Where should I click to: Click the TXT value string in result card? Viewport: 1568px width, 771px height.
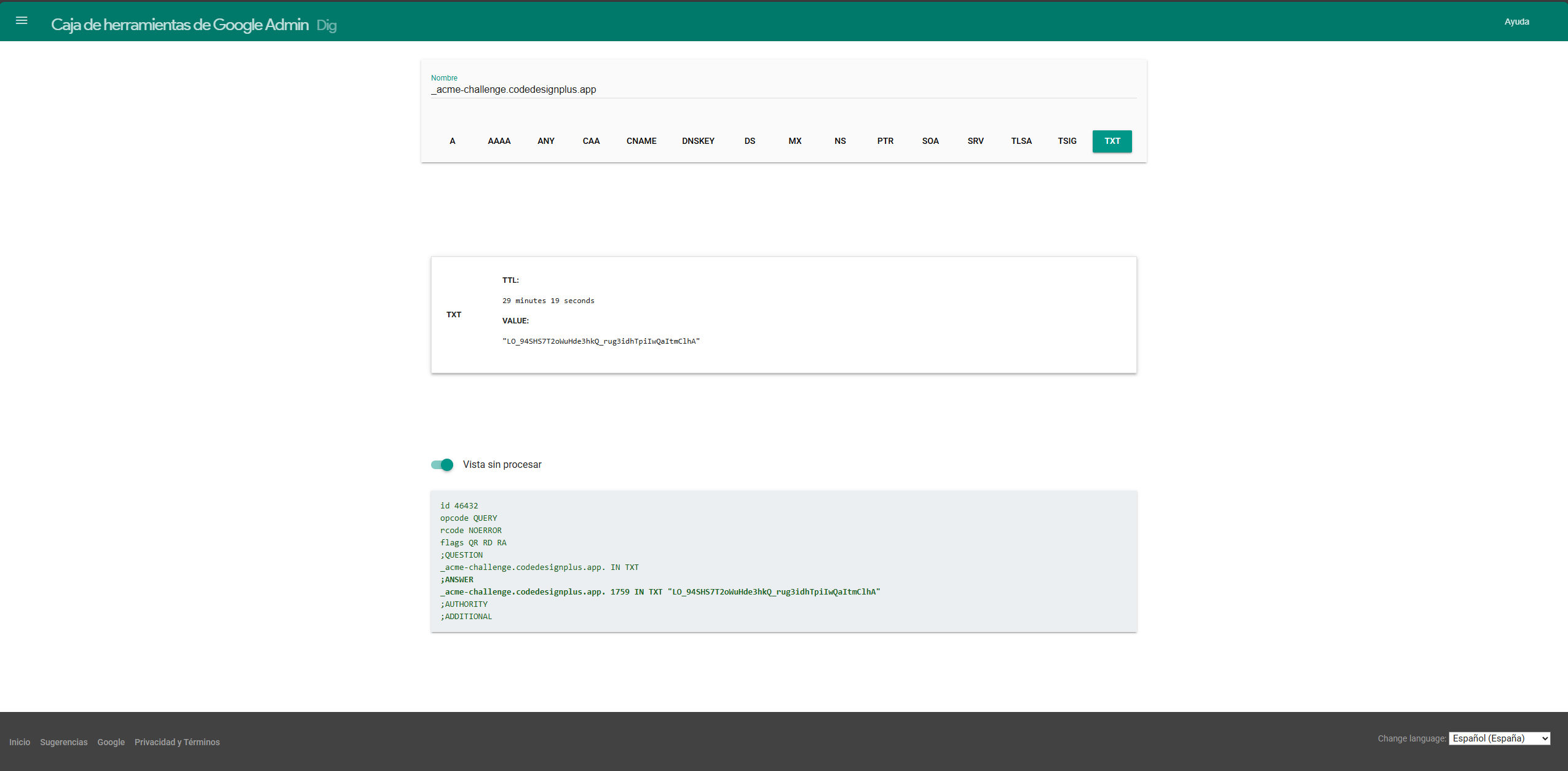601,341
